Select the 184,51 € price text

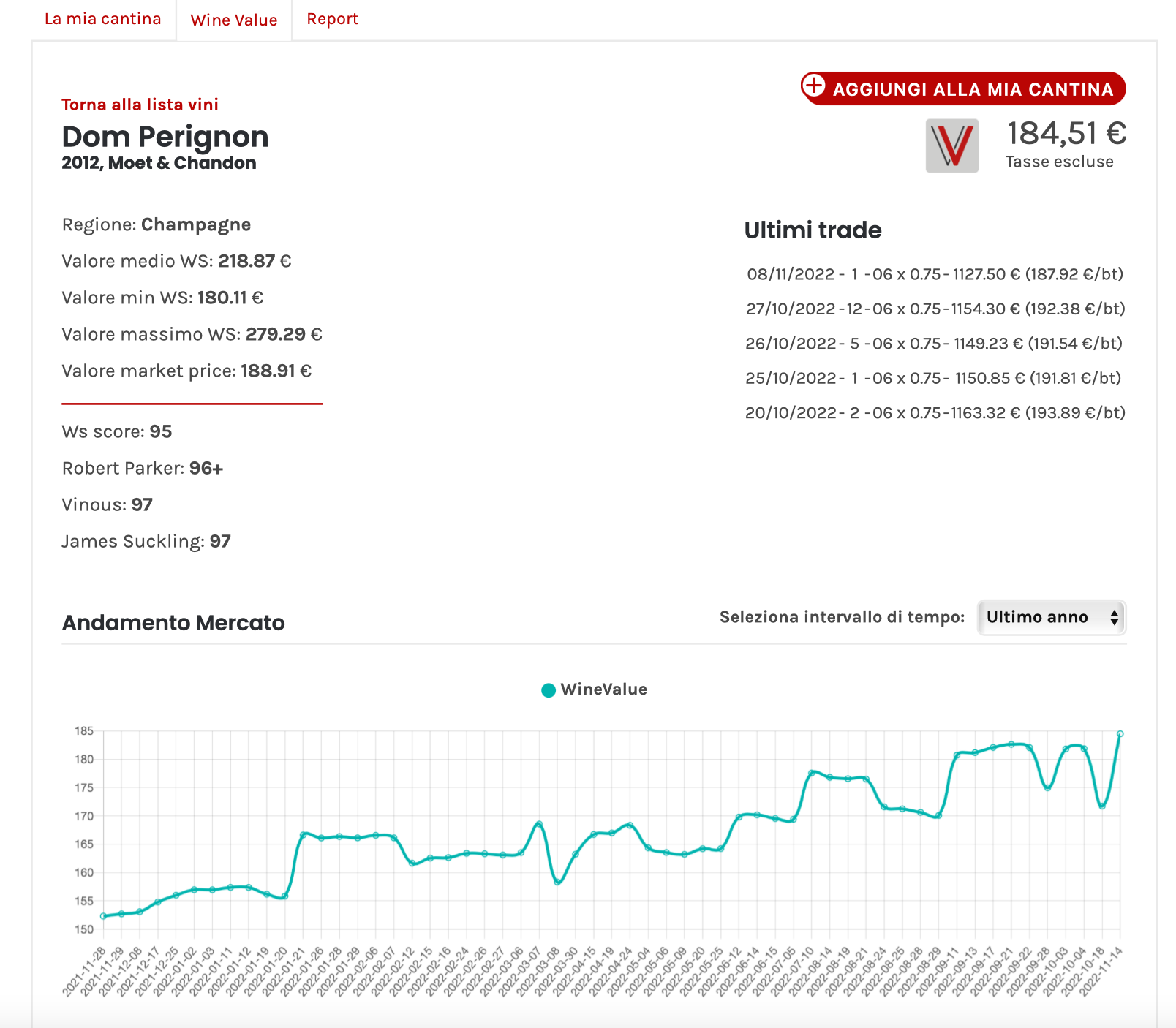1066,134
